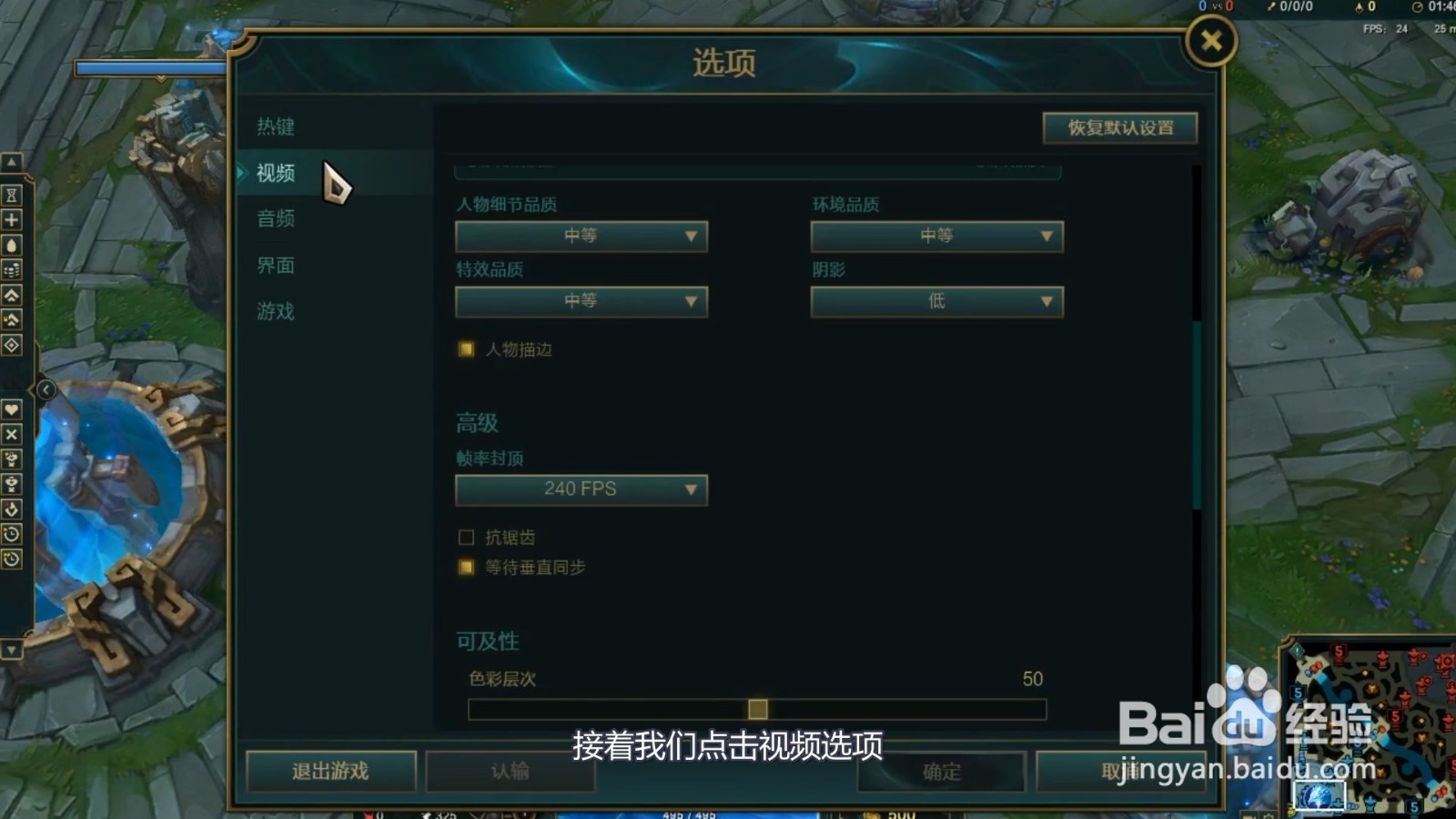1456x819 pixels.
Task: Enable the 抗锯齿 checkbox
Action: [466, 538]
